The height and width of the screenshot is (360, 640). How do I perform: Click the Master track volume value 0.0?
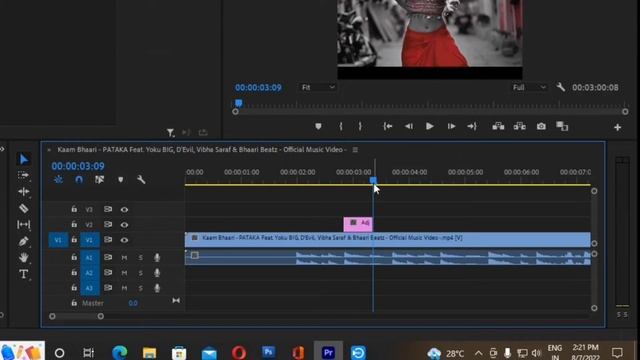(133, 303)
